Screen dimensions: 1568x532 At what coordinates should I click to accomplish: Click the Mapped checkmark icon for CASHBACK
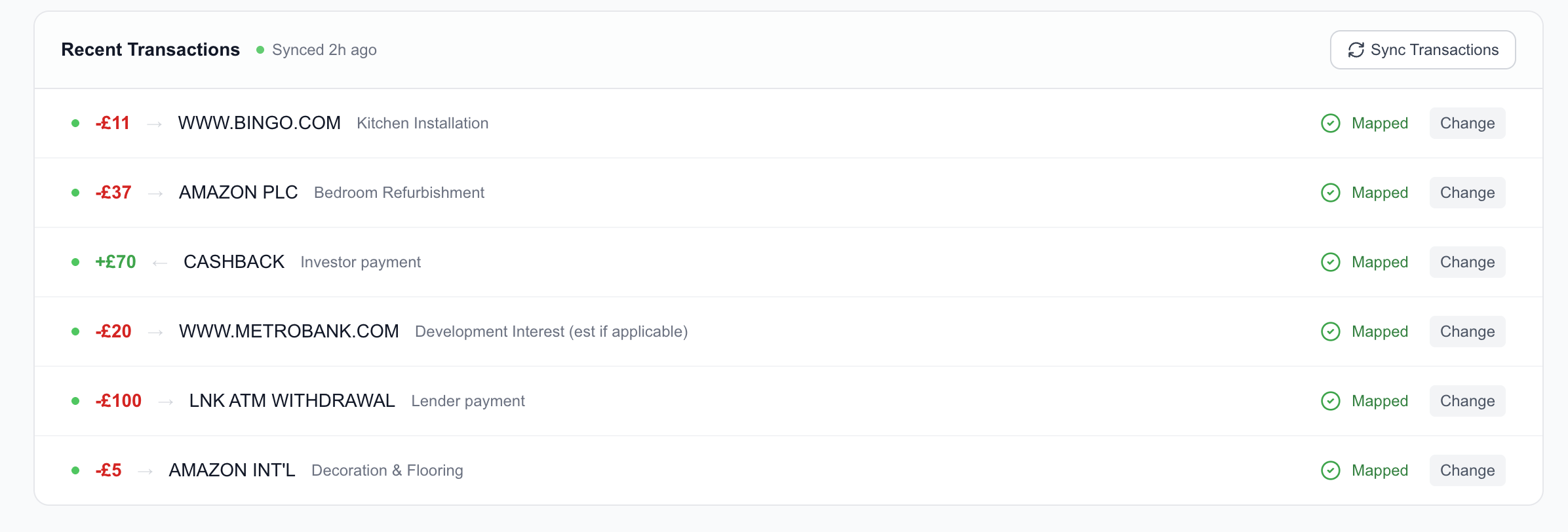(x=1331, y=262)
